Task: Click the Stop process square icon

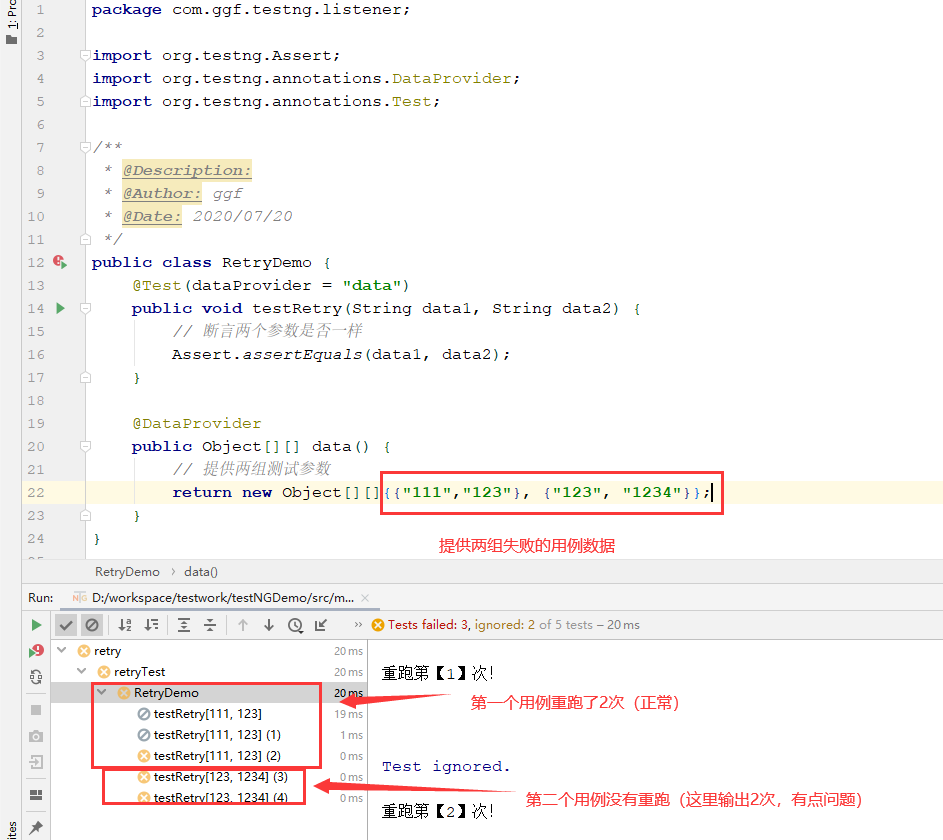Action: pyautogui.click(x=36, y=710)
